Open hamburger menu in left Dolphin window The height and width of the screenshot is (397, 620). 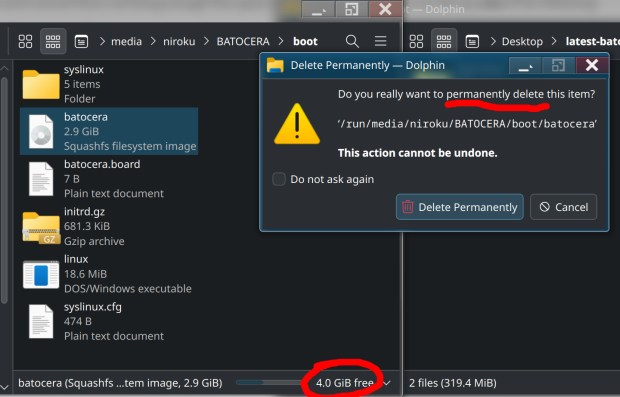pyautogui.click(x=380, y=41)
